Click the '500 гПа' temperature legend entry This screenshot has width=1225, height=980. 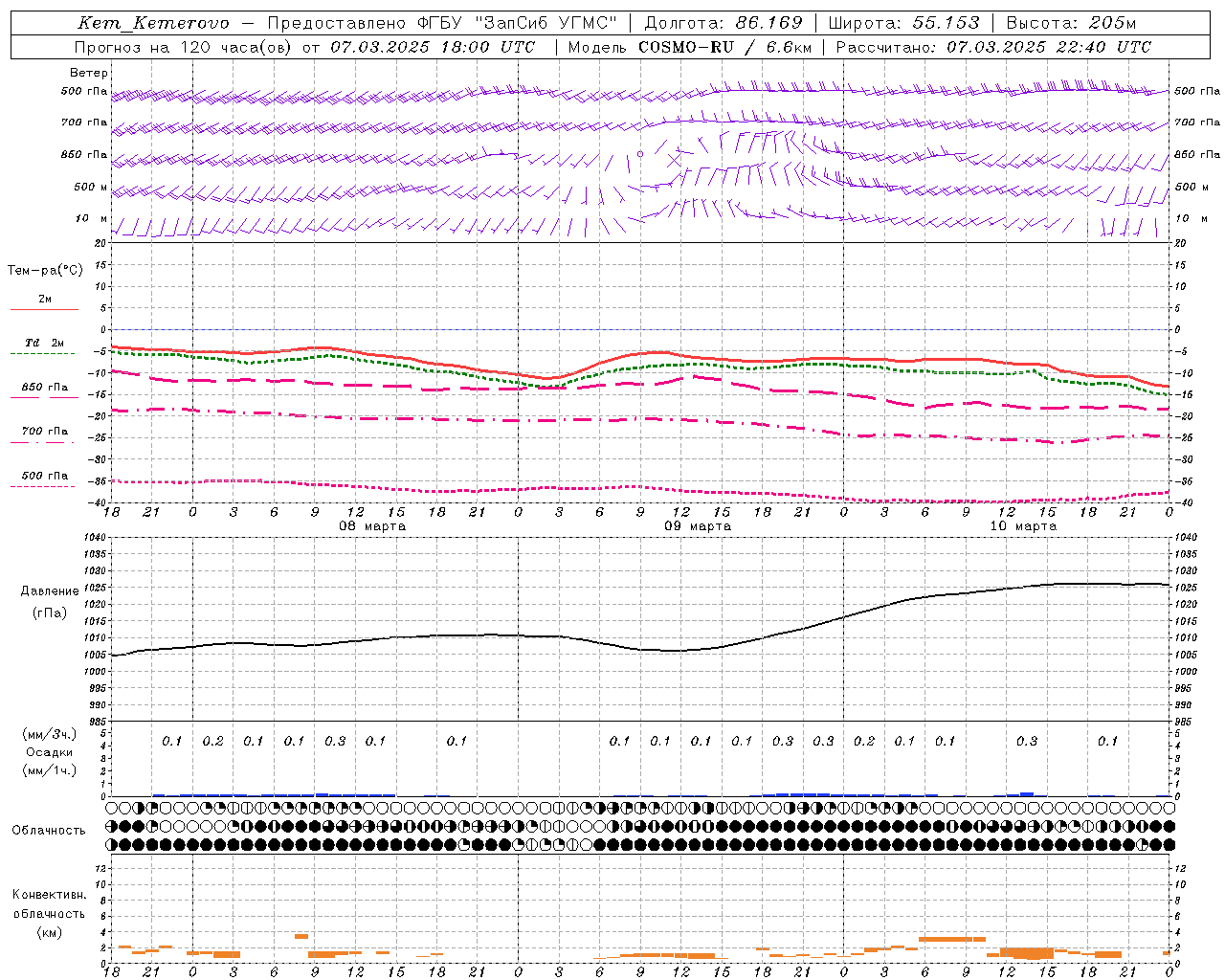(x=45, y=476)
